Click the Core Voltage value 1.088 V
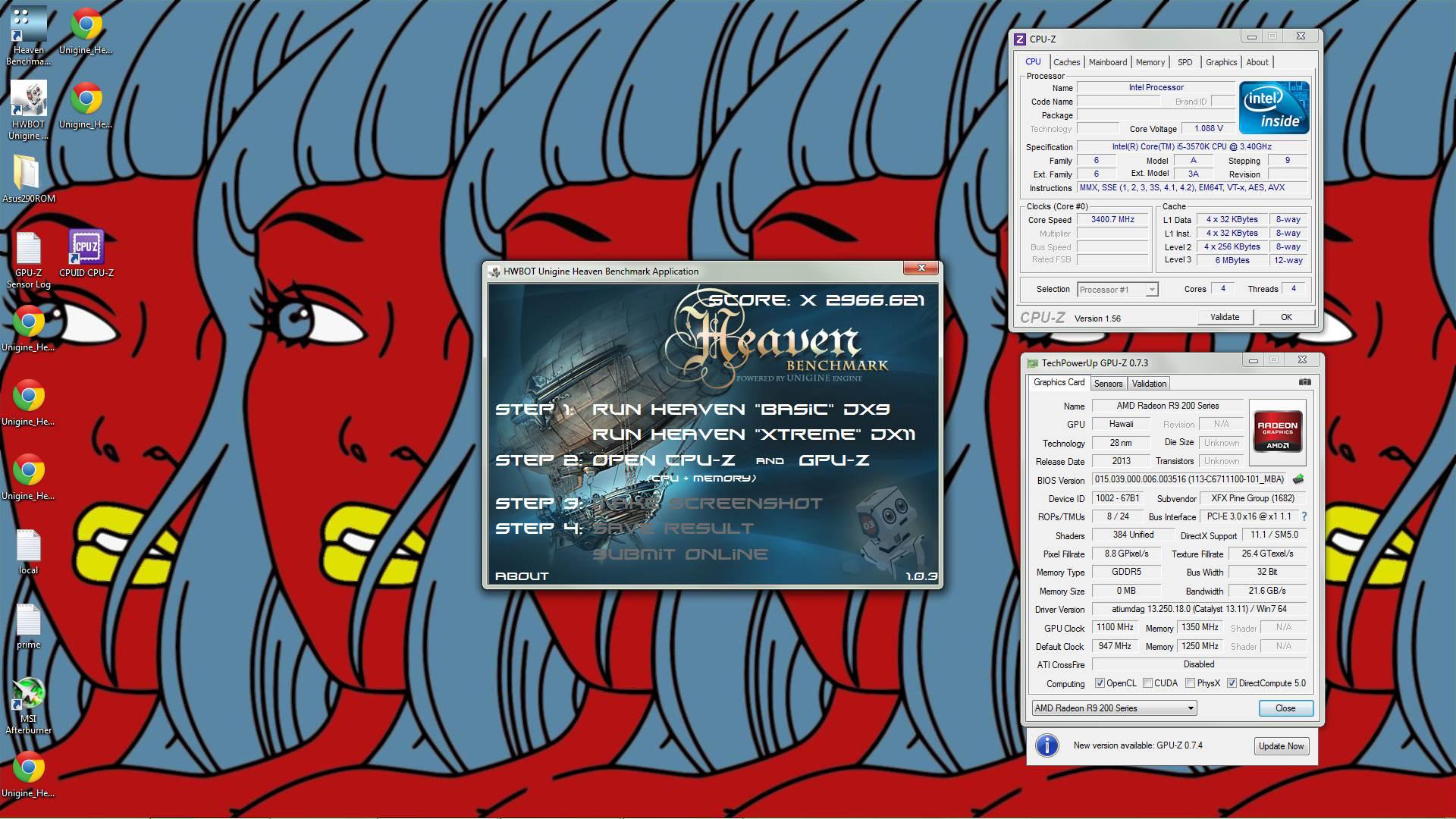Viewport: 1456px width, 819px height. [1208, 129]
